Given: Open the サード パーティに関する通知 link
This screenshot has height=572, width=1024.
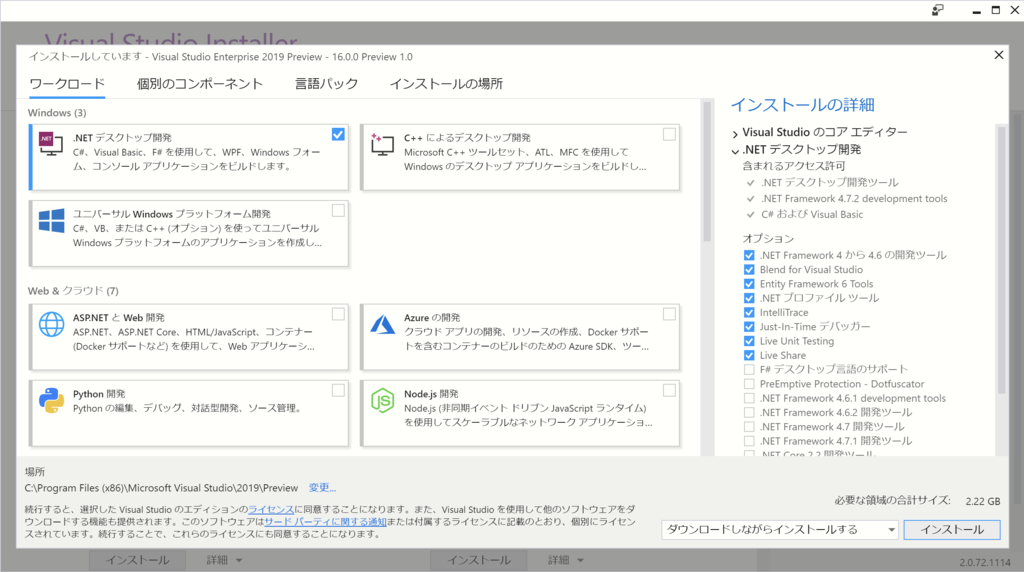Looking at the screenshot, I should pos(325,522).
